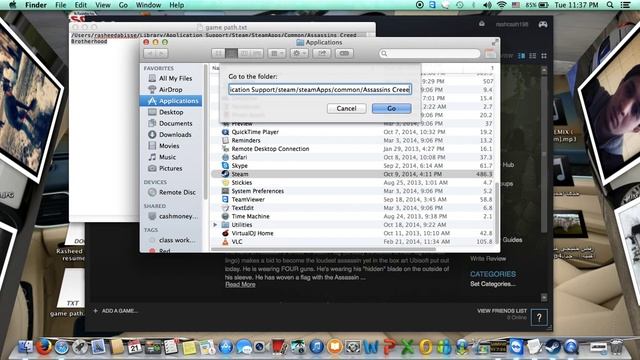Image resolution: width=640 pixels, height=360 pixels.
Task: Launch PowerPoint from the Dock
Action: click(x=389, y=347)
